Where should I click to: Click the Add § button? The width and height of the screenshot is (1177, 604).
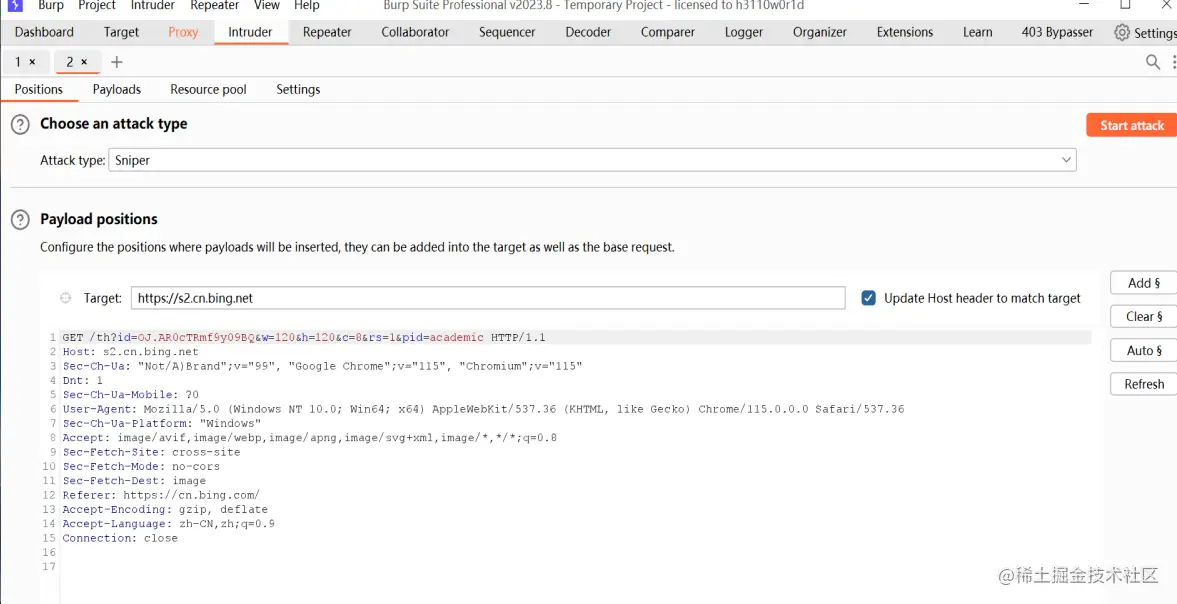click(1144, 283)
